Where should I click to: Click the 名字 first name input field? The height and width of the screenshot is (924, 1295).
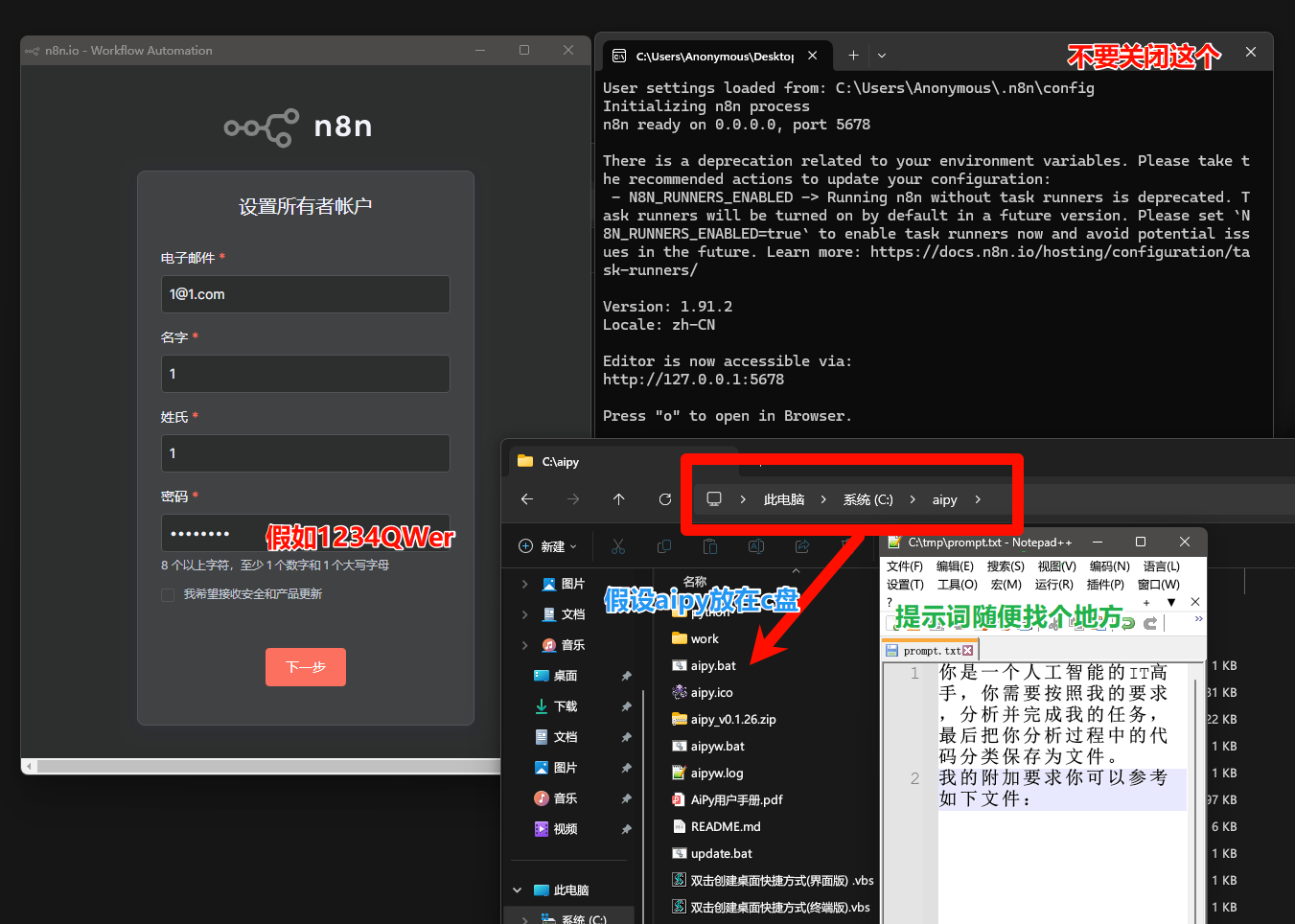click(306, 374)
